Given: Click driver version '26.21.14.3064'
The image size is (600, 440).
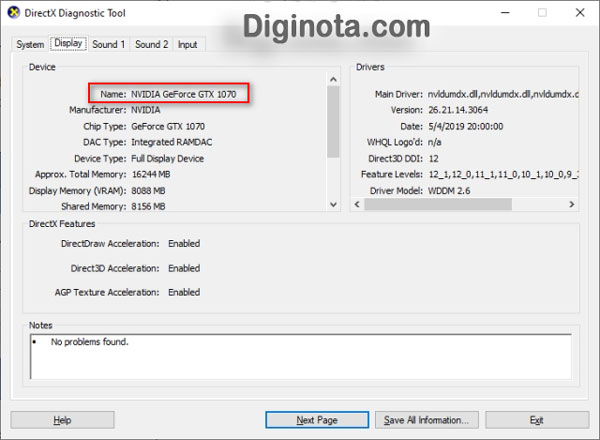Looking at the screenshot, I should (458, 110).
